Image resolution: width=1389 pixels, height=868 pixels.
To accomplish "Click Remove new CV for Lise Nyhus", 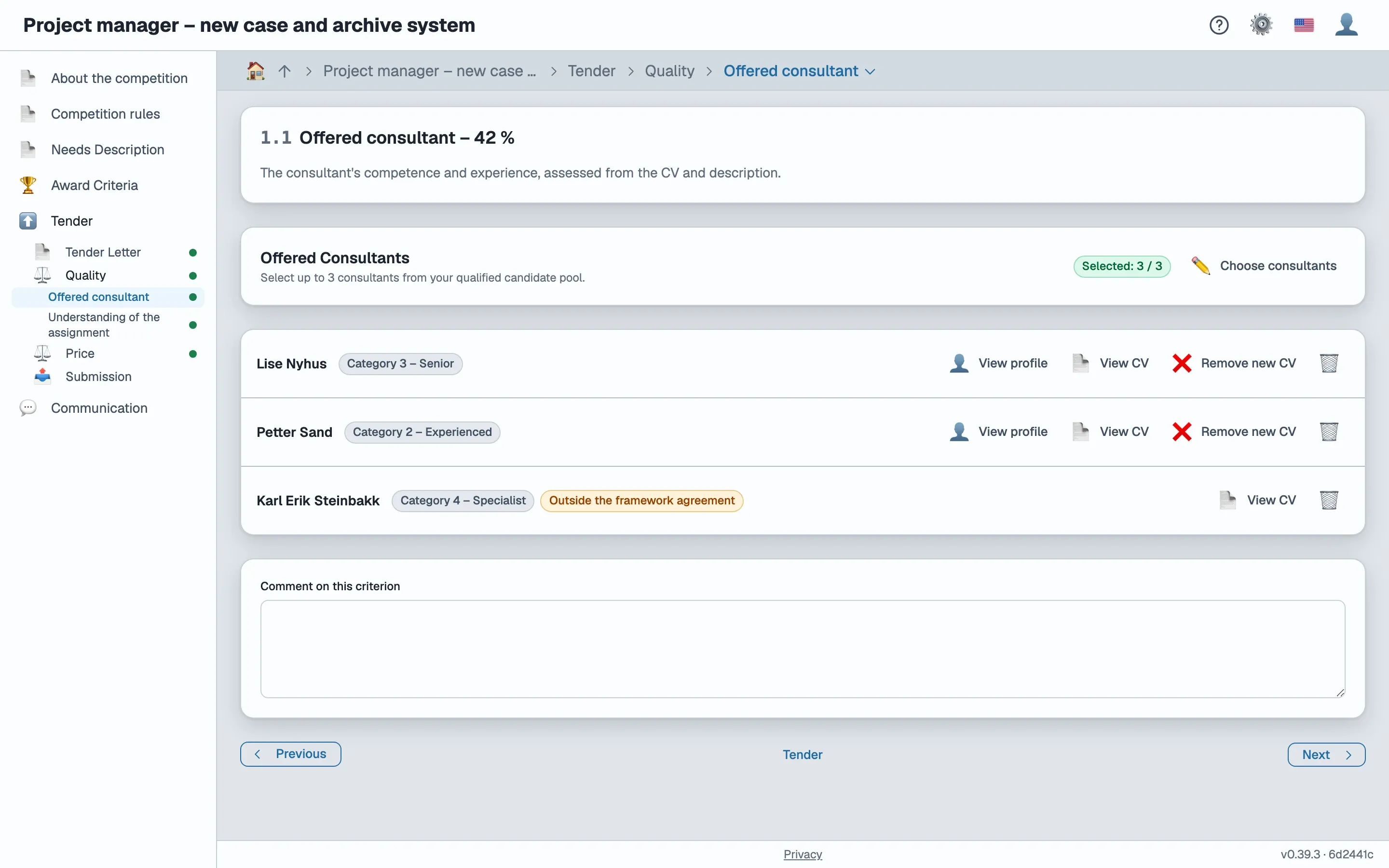I will (1234, 364).
